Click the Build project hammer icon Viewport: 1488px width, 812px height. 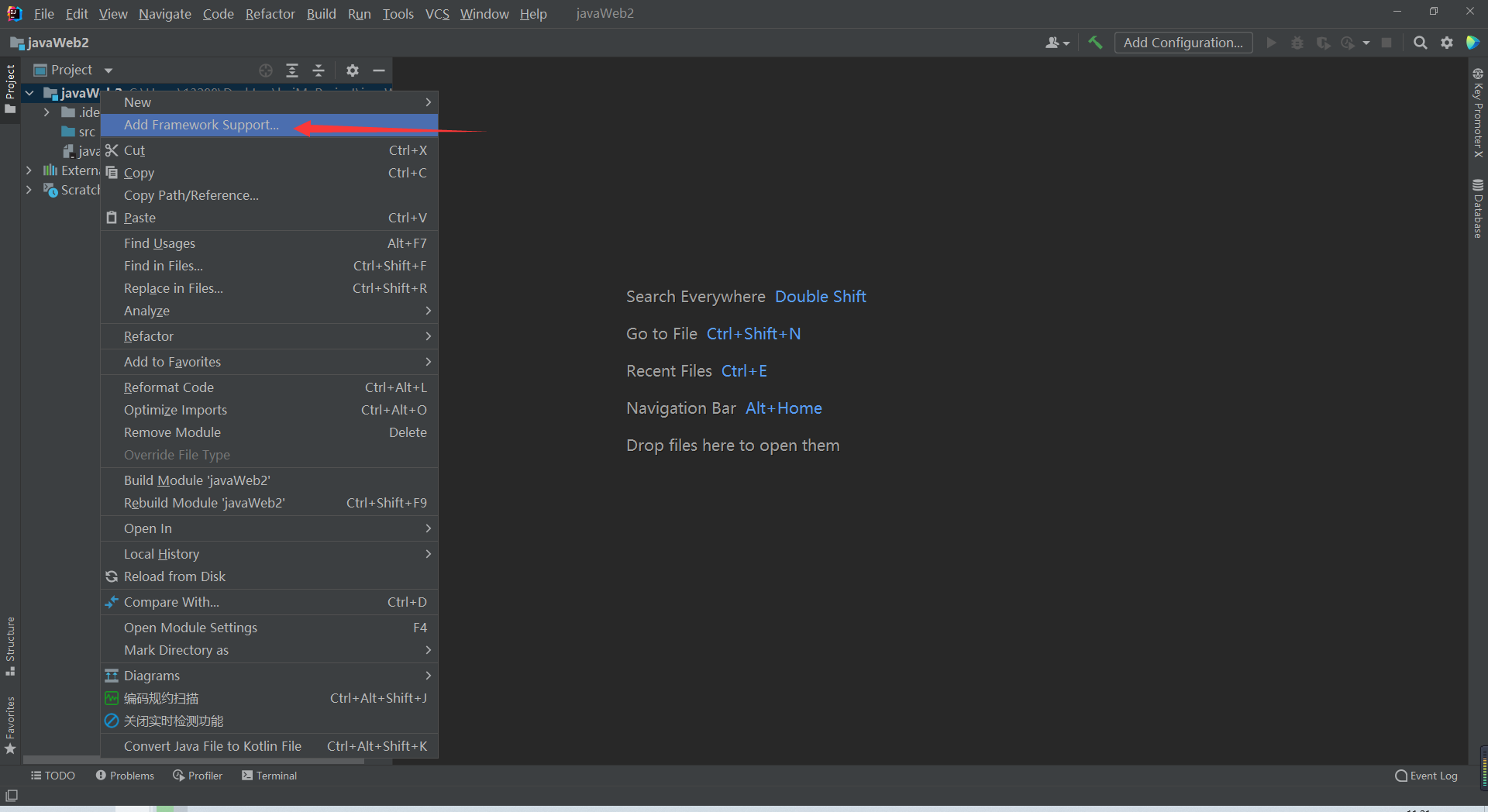1095,43
